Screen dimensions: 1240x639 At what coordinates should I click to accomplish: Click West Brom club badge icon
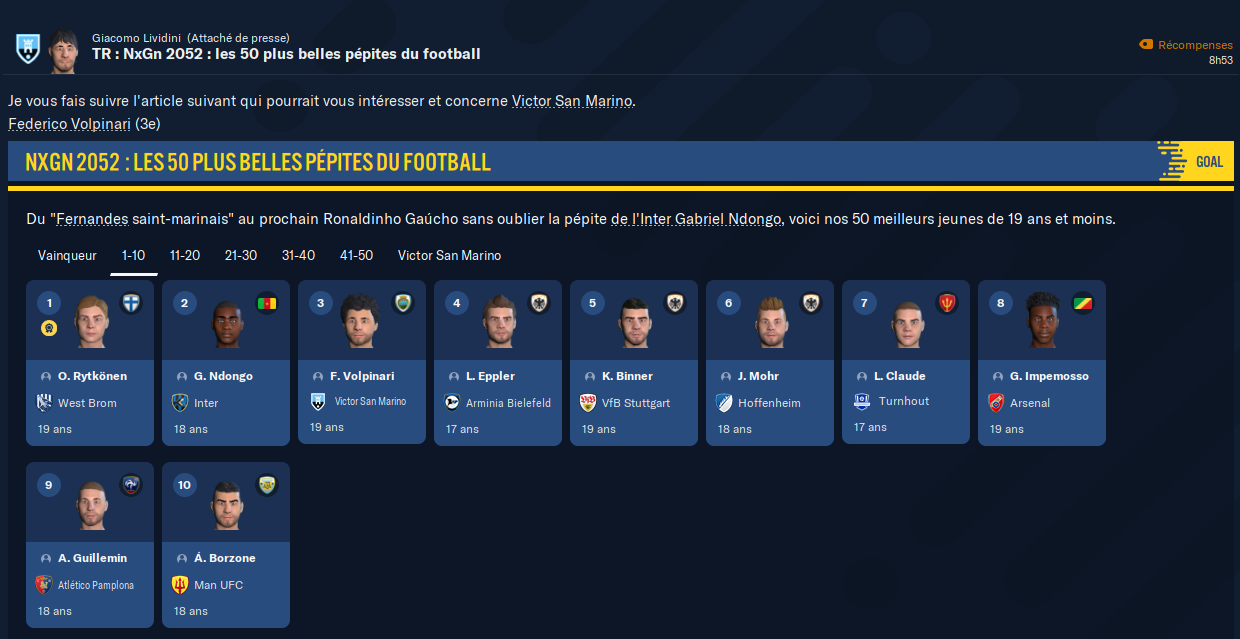coord(44,403)
